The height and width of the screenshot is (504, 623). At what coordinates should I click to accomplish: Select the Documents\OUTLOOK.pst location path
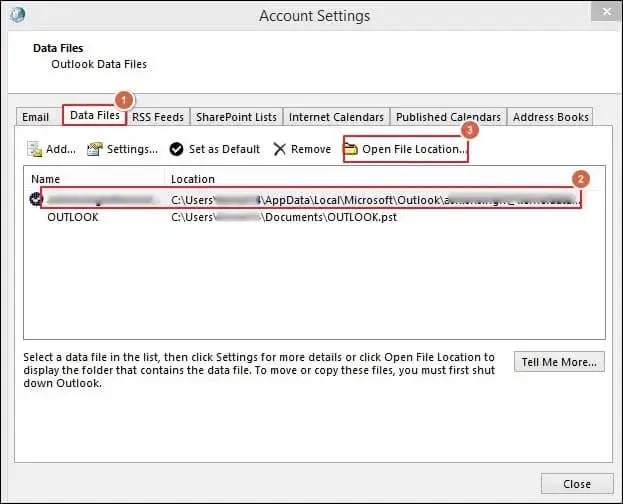284,217
